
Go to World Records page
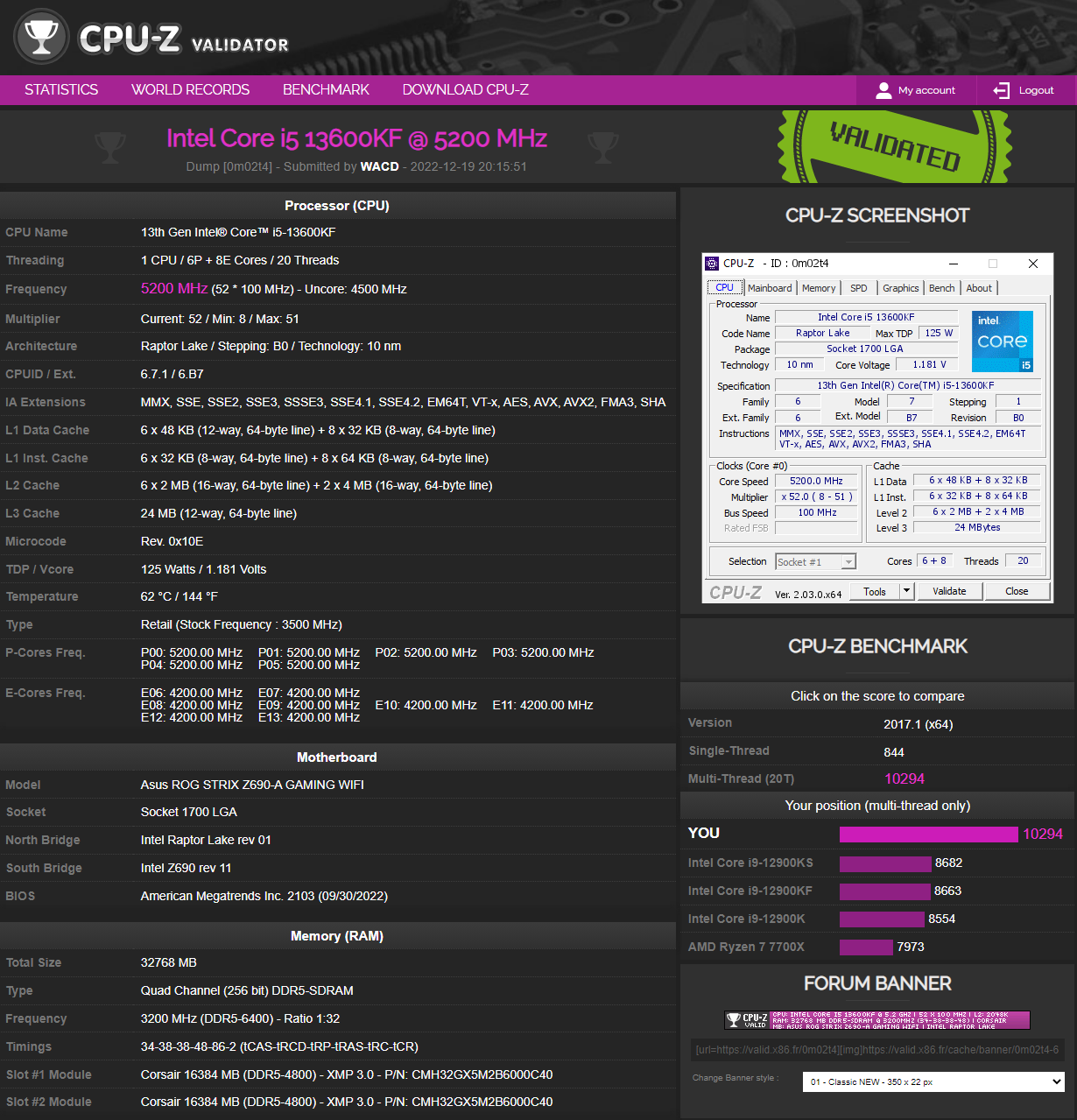coord(190,90)
